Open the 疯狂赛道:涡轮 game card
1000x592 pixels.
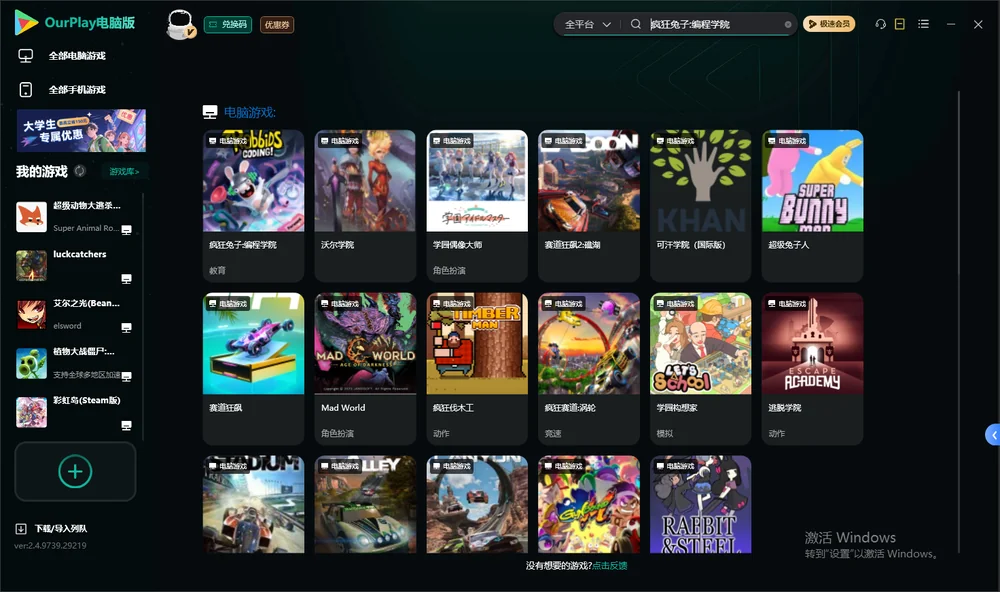click(x=589, y=368)
